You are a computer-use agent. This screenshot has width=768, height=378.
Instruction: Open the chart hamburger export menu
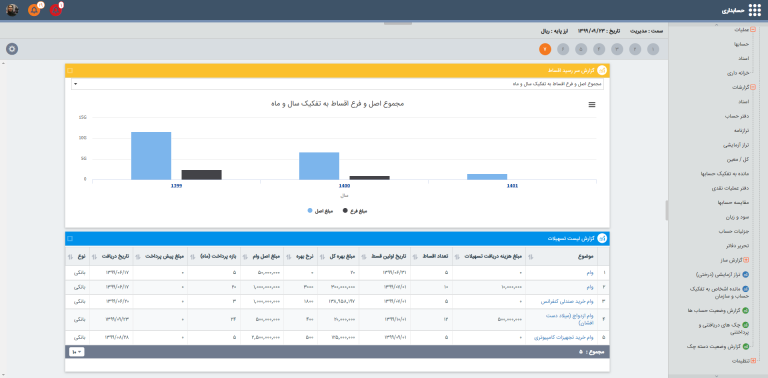click(x=592, y=104)
